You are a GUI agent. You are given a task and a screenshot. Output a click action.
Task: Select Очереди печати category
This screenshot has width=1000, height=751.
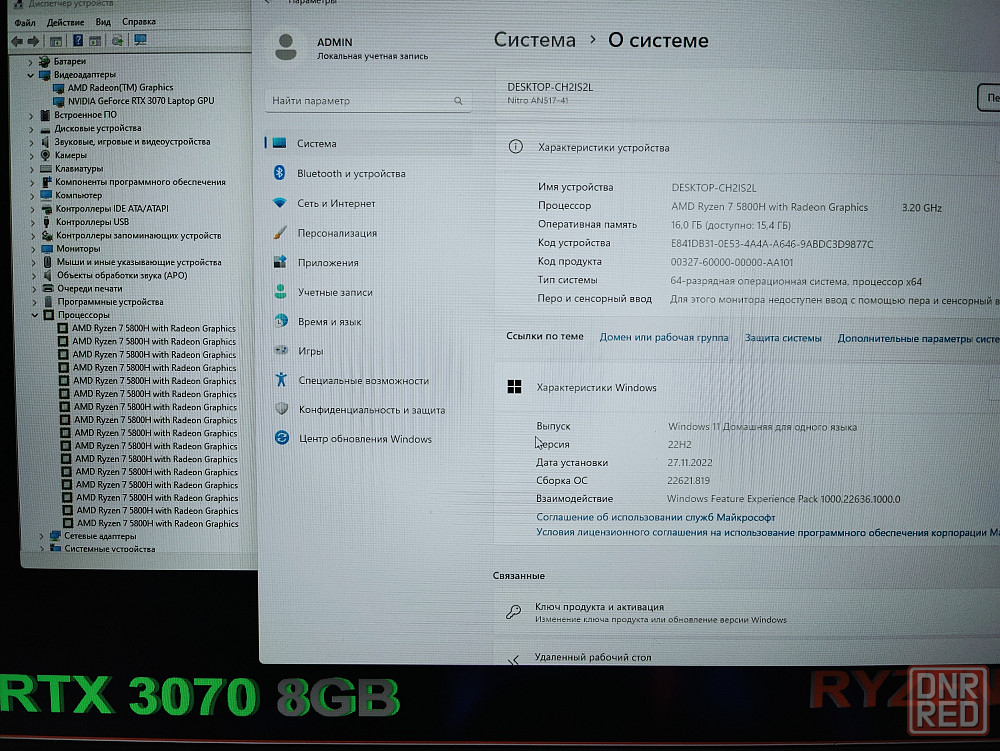pyautogui.click(x=90, y=289)
